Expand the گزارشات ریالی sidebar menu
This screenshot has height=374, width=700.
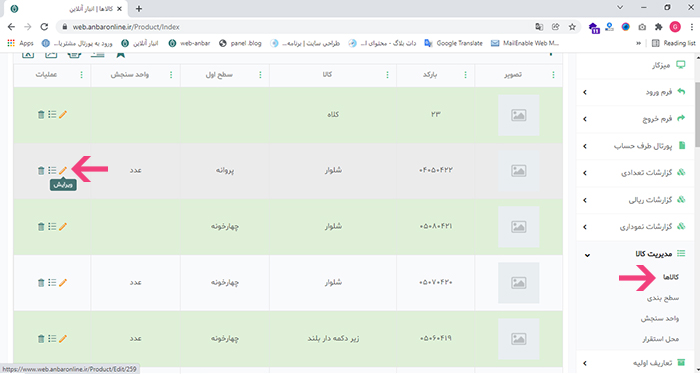(636, 200)
